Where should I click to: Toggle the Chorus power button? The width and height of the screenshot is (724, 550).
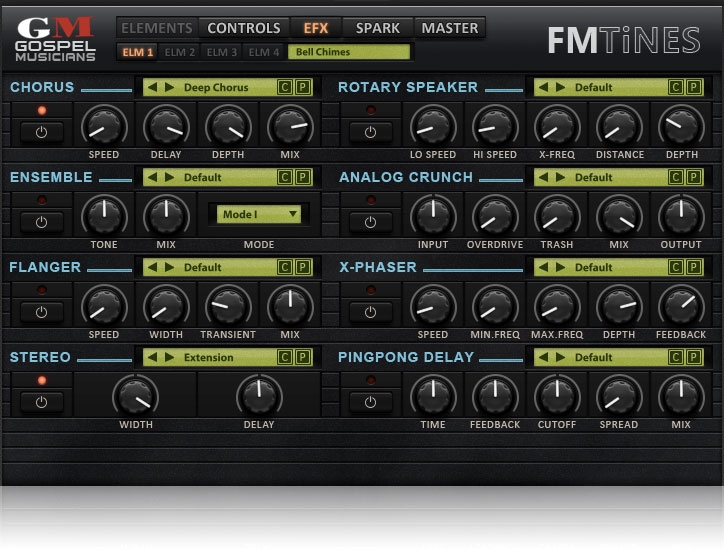42,133
